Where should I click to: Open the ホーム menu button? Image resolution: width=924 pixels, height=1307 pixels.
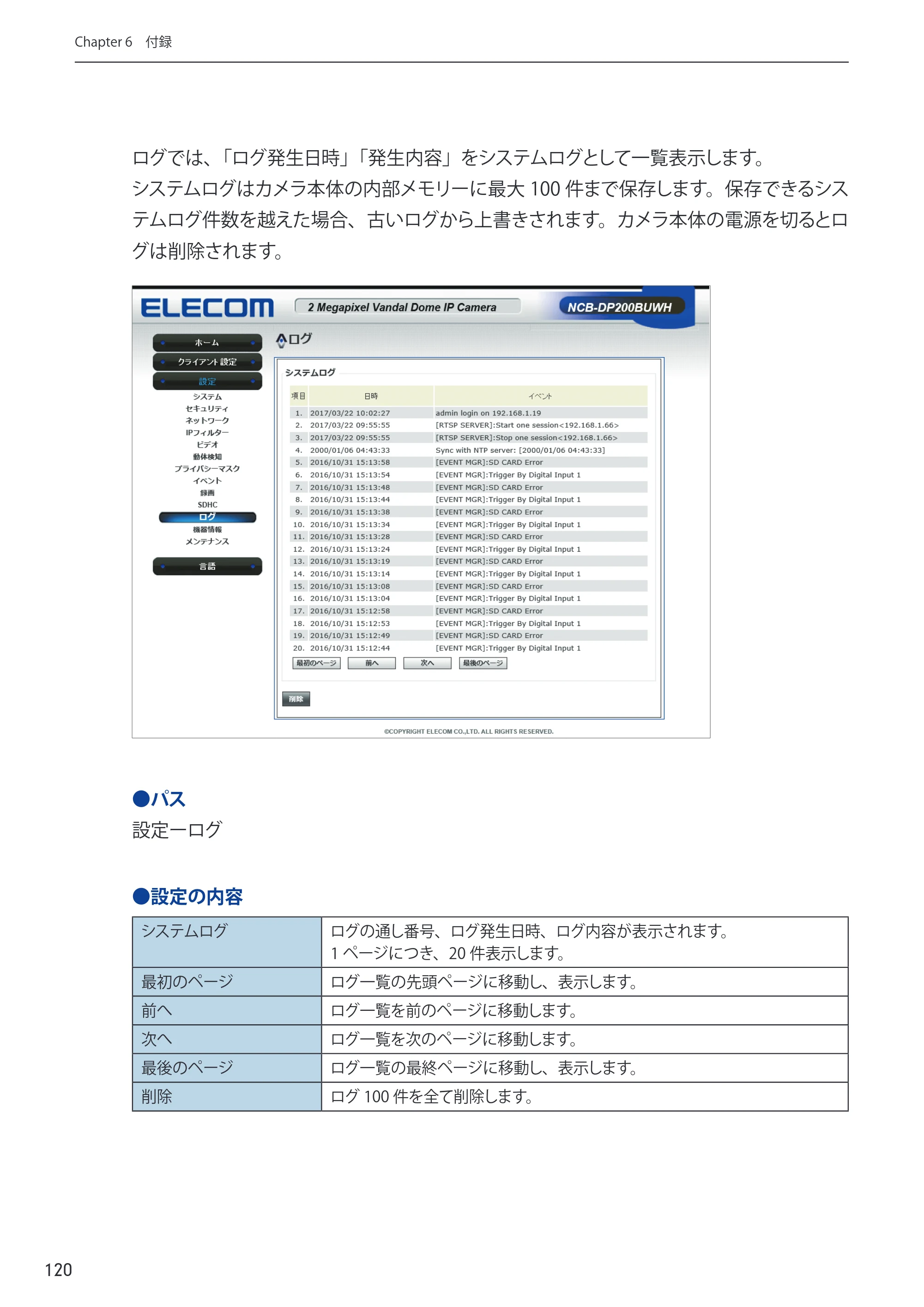207,343
